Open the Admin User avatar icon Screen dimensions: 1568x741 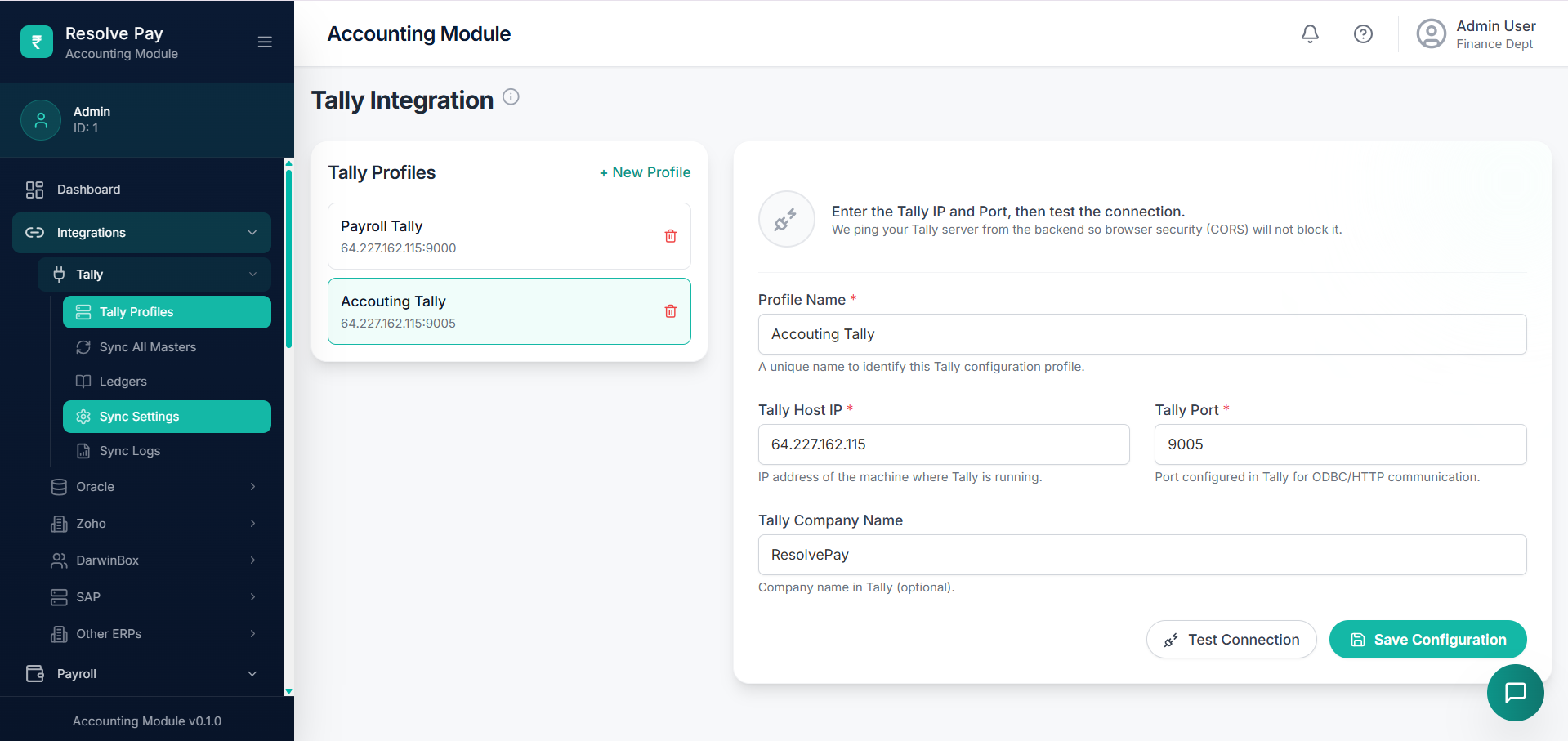point(1431,33)
